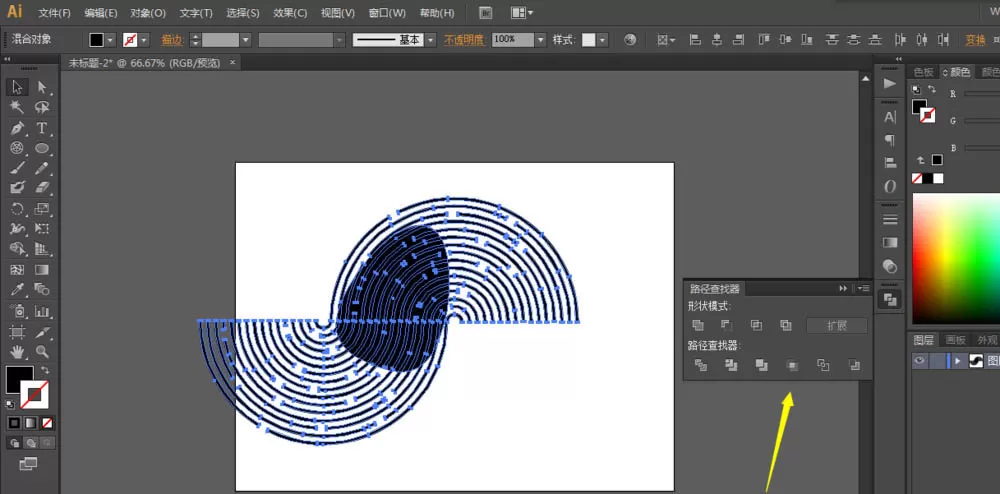The image size is (1000, 494).
Task: Click the Unite shape mode icon
Action: pos(698,325)
